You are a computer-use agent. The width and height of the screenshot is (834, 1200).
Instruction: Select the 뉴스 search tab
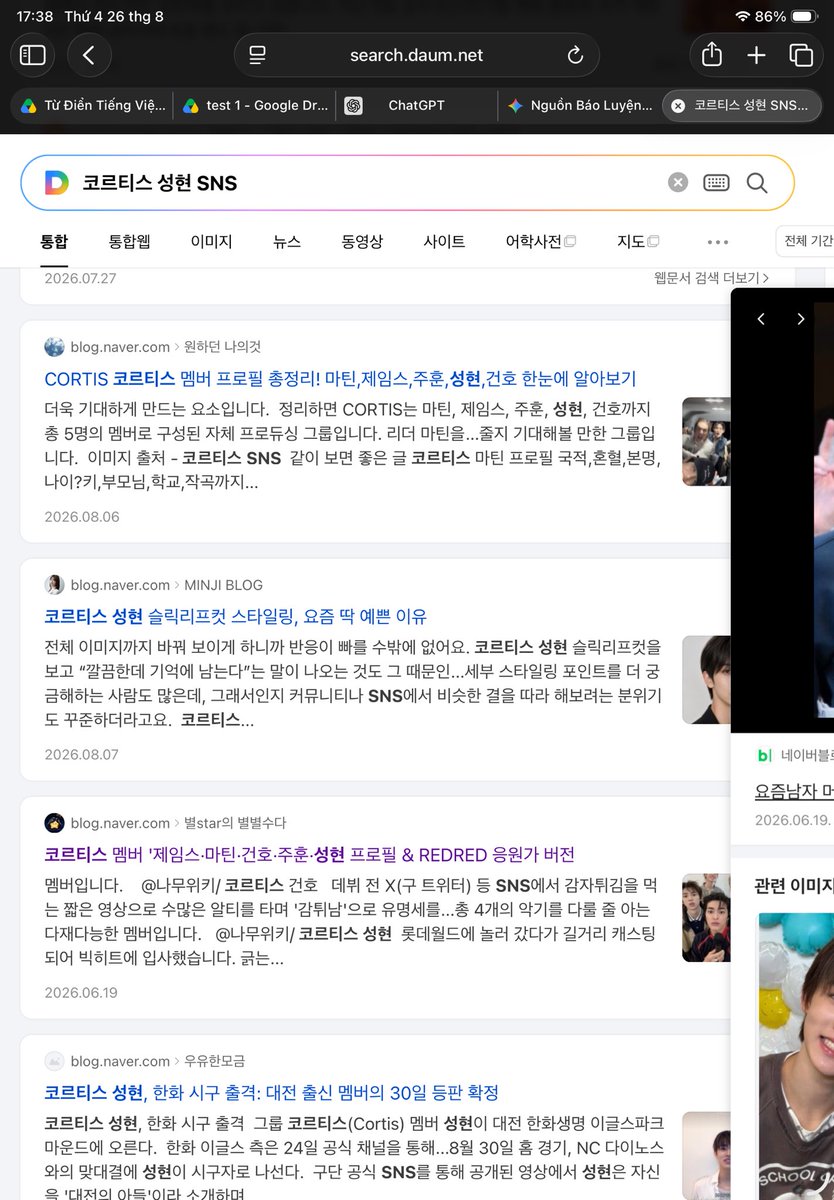tap(287, 241)
